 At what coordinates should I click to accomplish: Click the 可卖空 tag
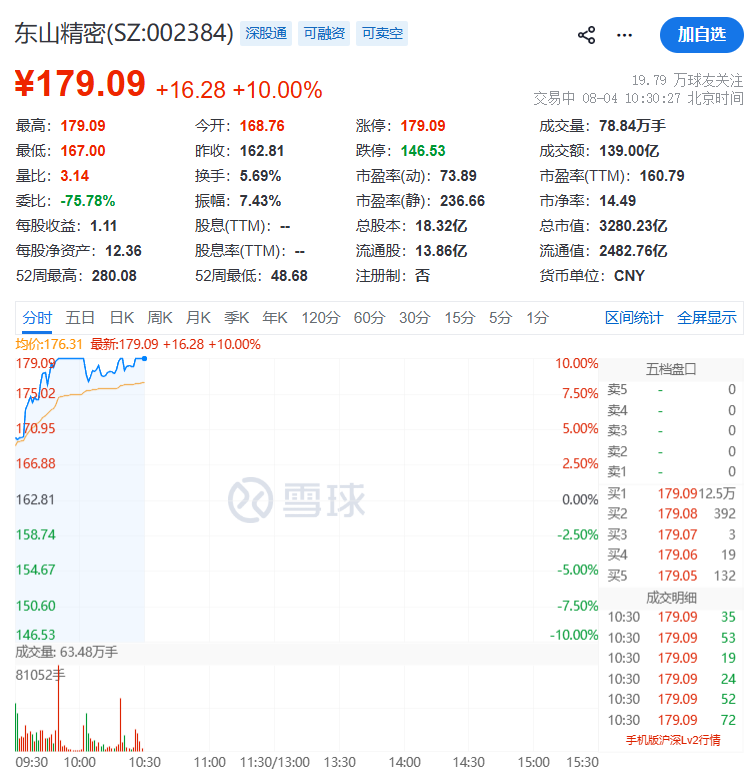pyautogui.click(x=382, y=33)
